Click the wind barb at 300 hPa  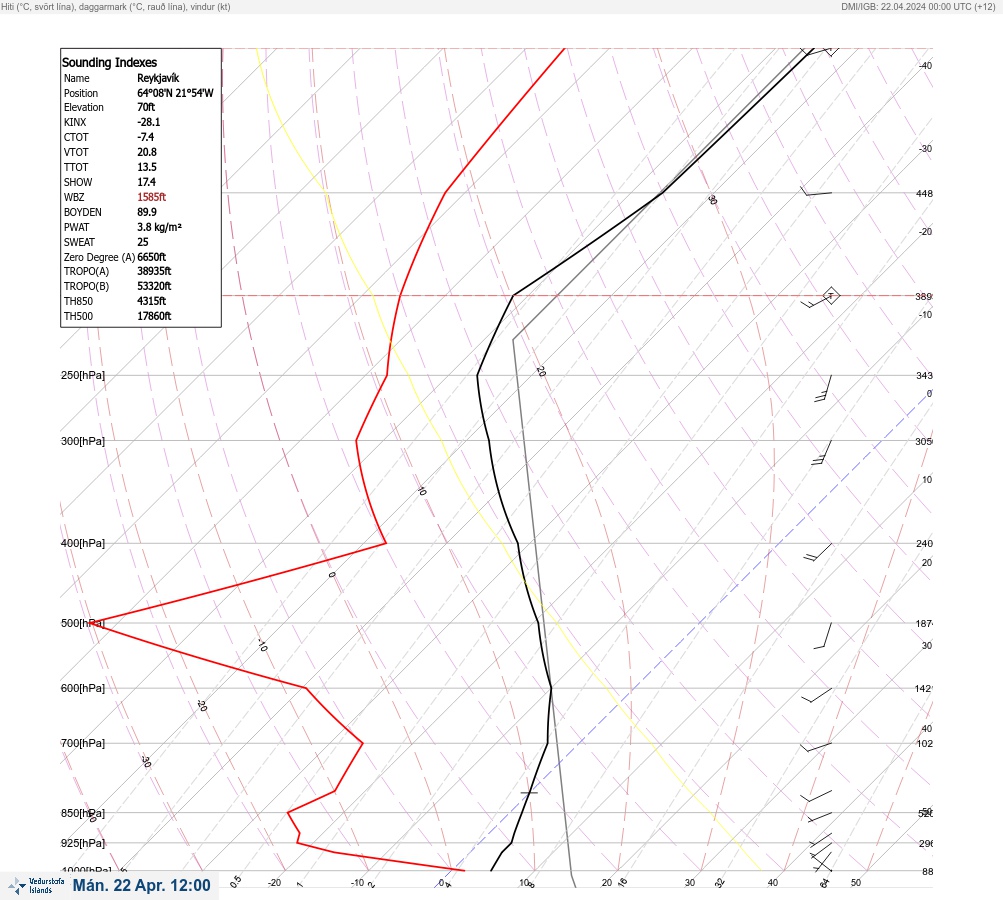pyautogui.click(x=822, y=452)
